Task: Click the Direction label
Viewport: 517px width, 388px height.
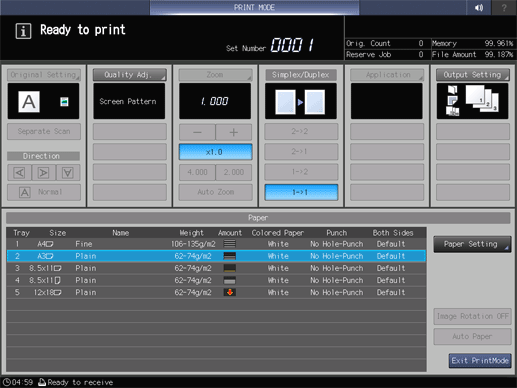Action: click(x=43, y=156)
